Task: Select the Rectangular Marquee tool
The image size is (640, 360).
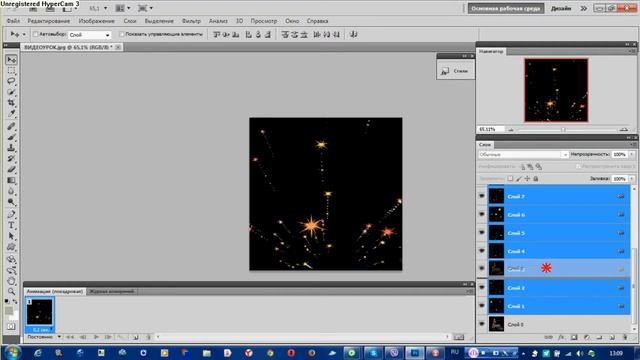Action: (11, 71)
